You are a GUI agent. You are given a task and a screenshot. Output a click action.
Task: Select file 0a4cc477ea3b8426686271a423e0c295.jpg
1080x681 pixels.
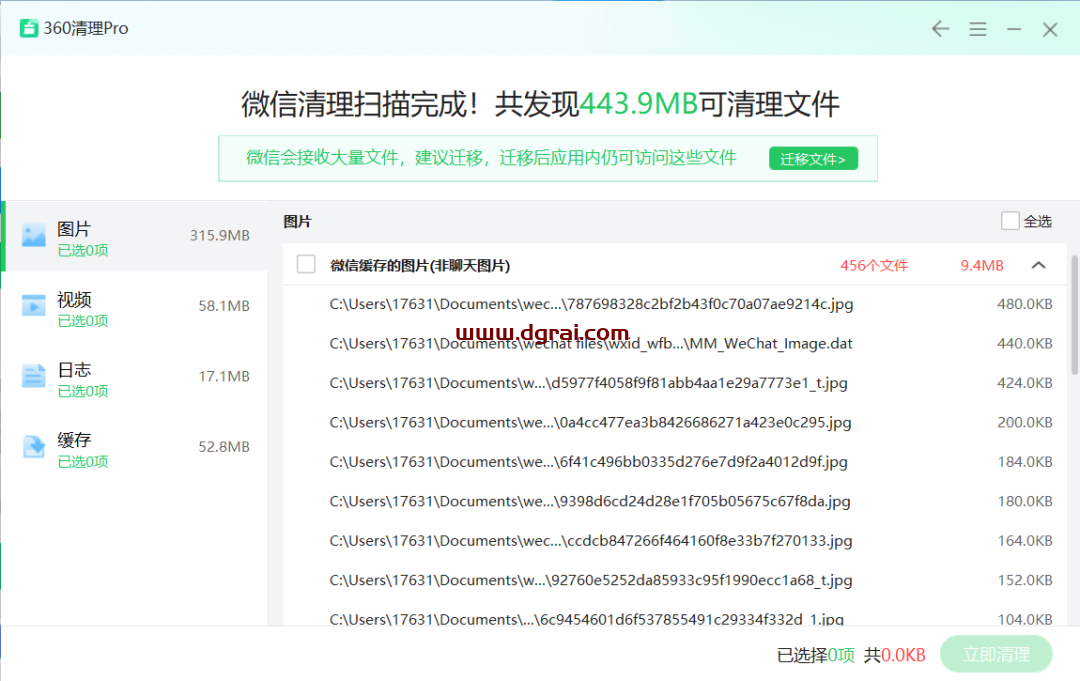tap(675, 422)
